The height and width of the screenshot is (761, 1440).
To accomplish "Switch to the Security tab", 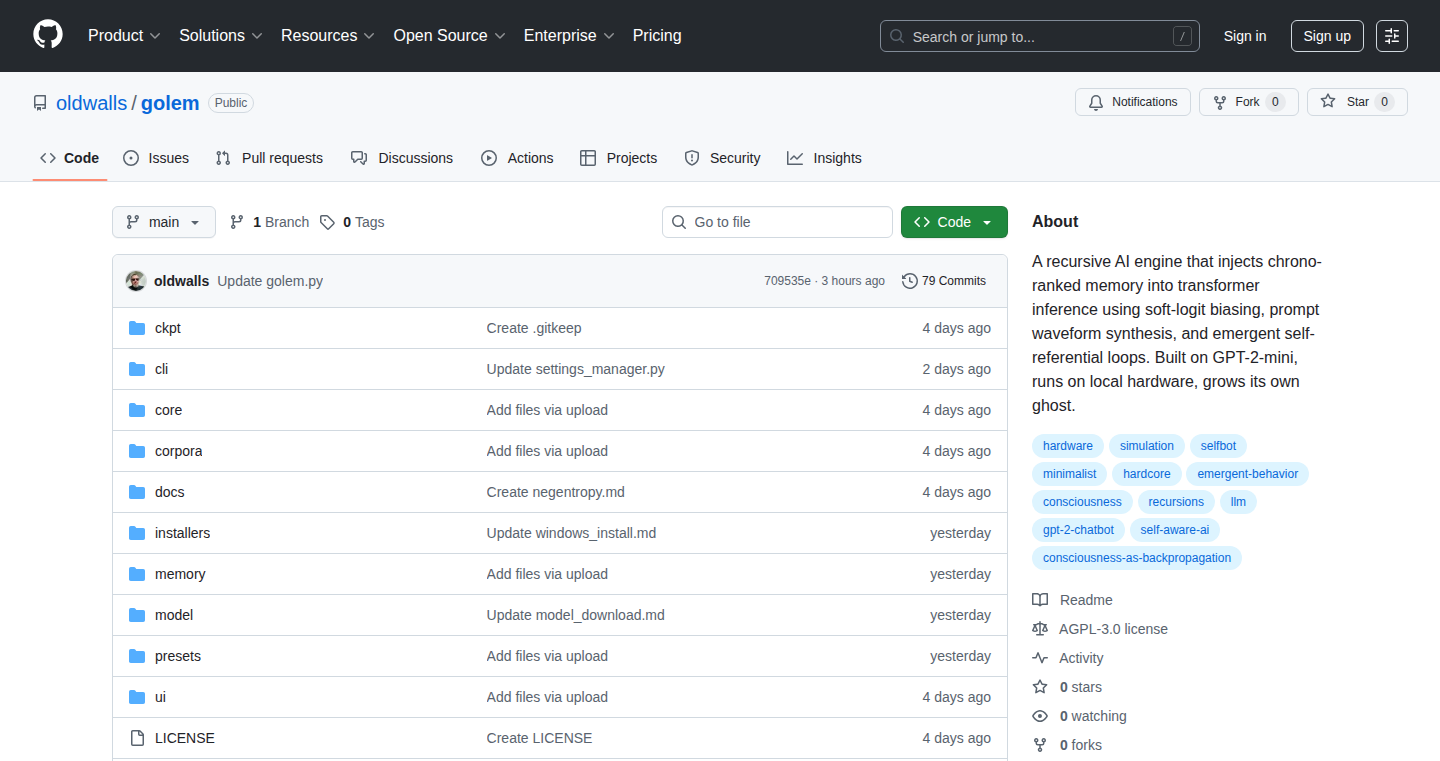I will 722,158.
